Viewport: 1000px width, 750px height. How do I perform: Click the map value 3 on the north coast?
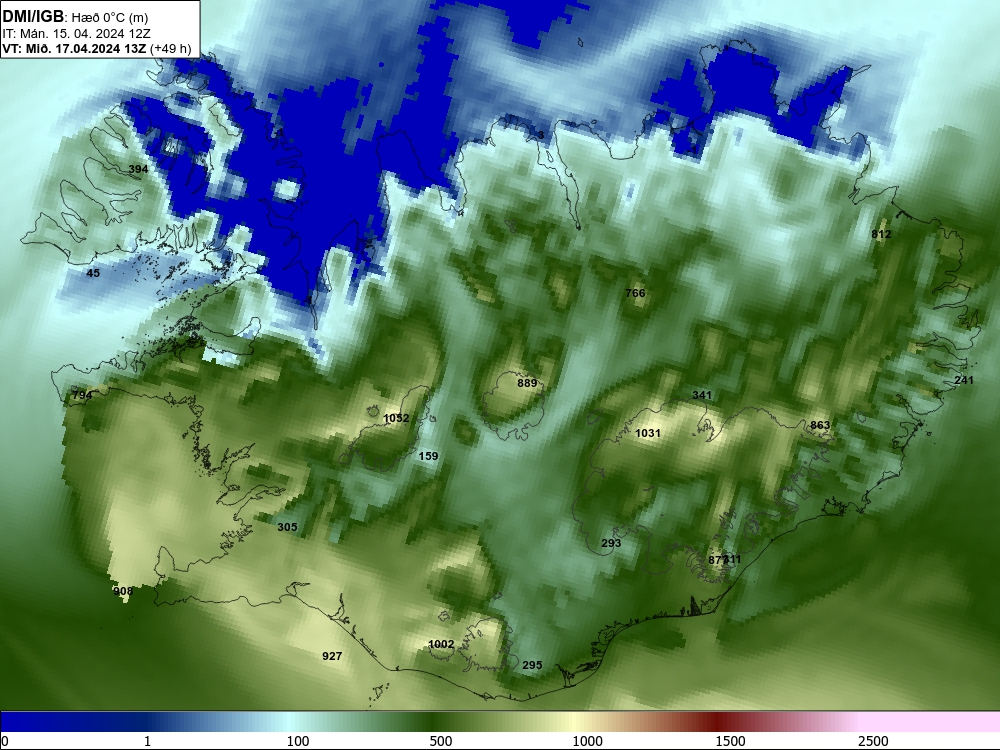(x=541, y=135)
